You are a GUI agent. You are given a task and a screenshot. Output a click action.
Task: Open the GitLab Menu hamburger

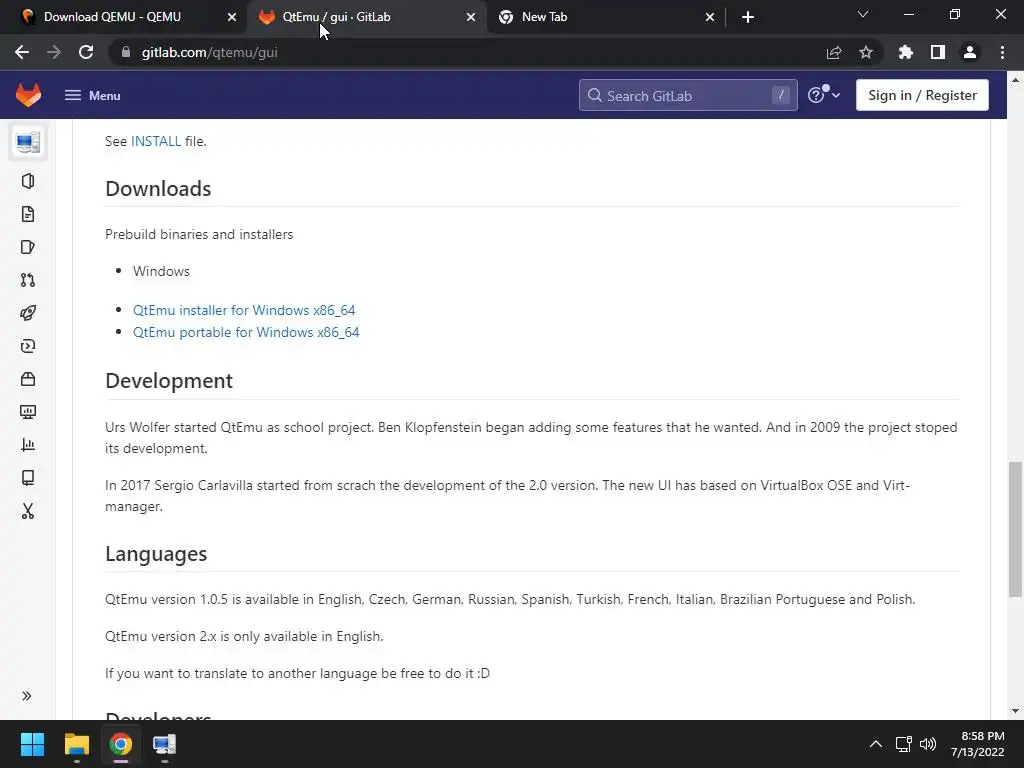click(x=92, y=95)
